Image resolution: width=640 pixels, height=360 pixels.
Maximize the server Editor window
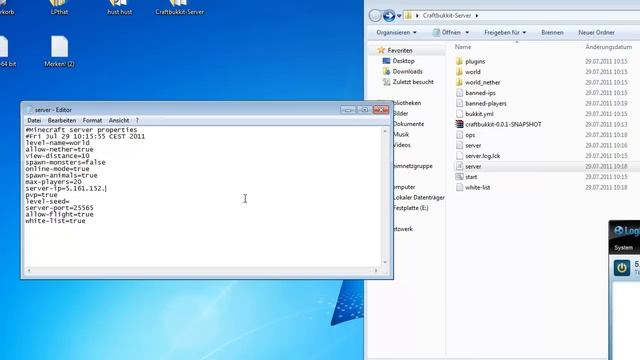364,109
